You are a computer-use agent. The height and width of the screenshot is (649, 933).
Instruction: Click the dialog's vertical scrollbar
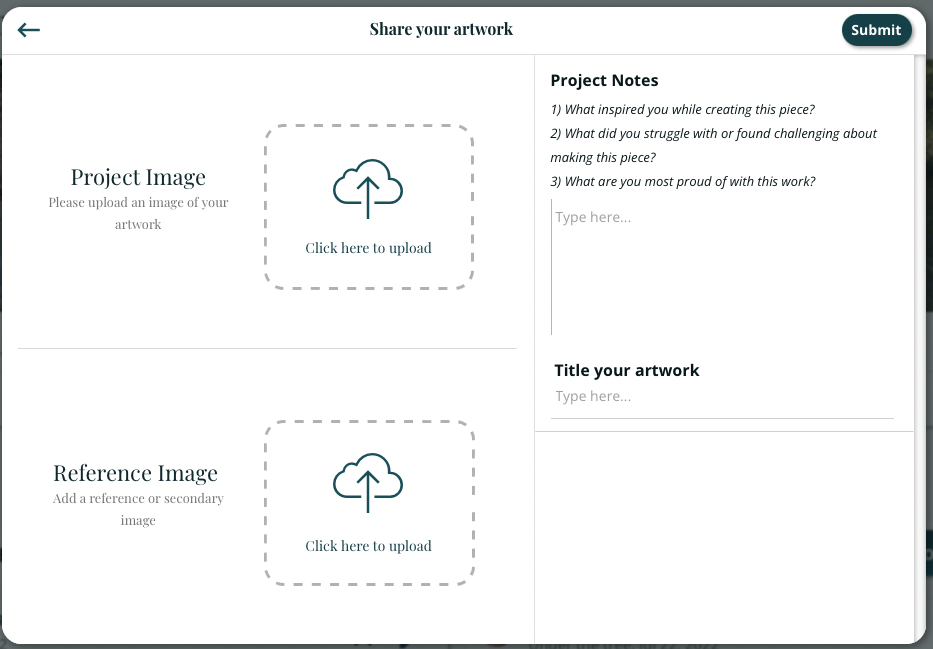click(x=920, y=348)
